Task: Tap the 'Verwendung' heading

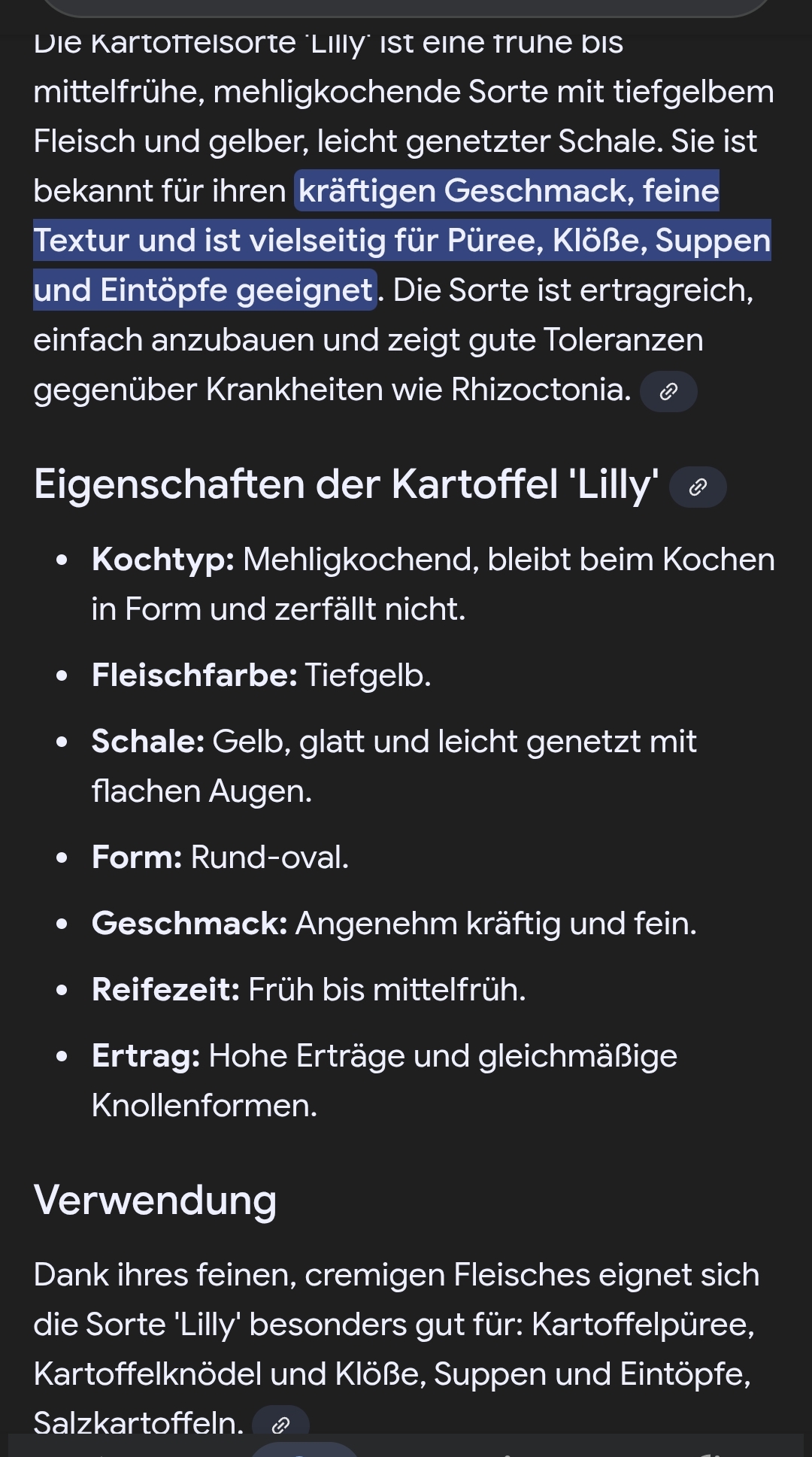Action: [x=155, y=1200]
